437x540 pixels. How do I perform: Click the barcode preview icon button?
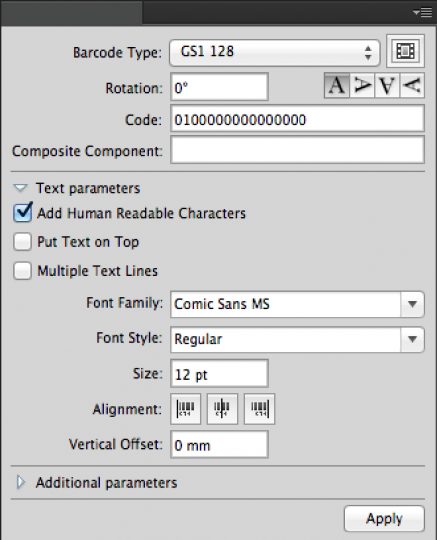click(405, 51)
